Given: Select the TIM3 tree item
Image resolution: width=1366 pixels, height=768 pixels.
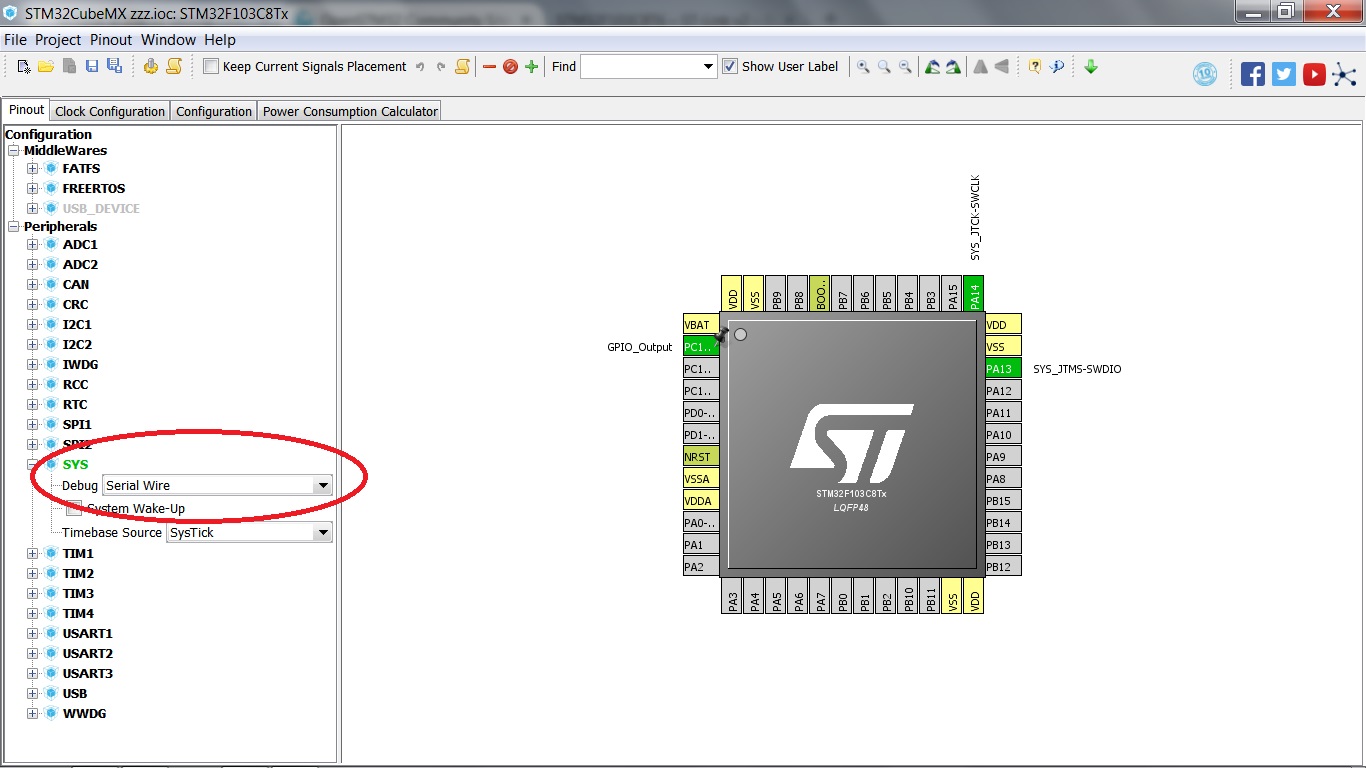Looking at the screenshot, I should (78, 593).
